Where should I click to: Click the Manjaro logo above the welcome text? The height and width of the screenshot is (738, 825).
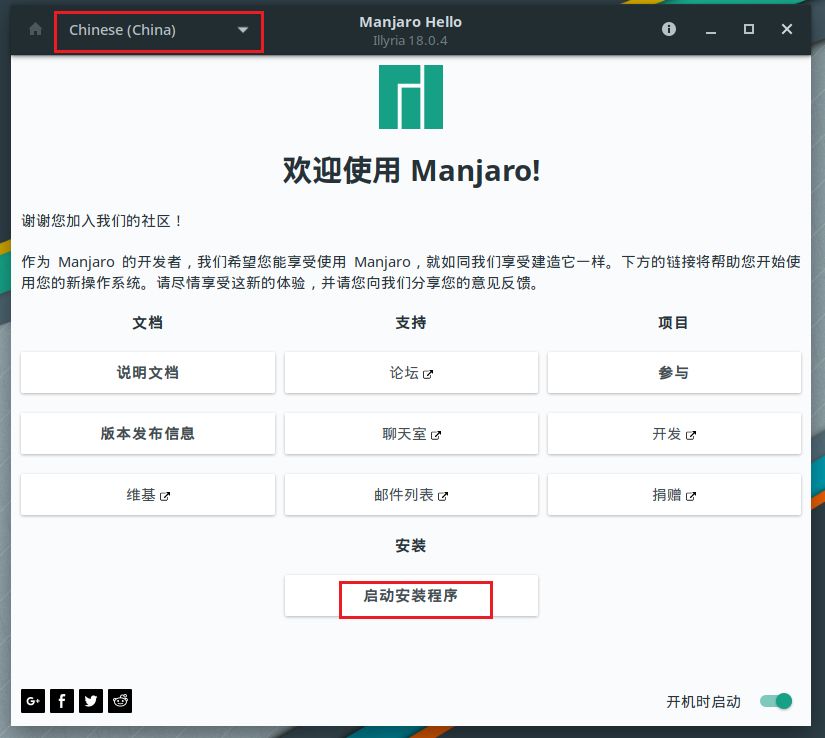411,97
